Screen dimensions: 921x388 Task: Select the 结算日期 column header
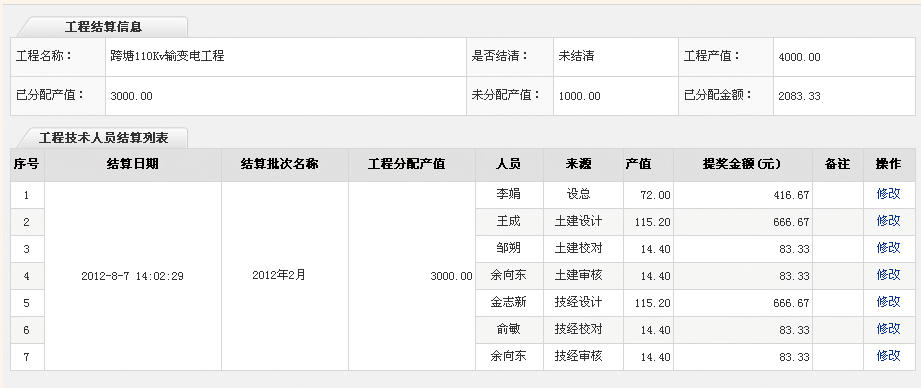[x=133, y=165]
